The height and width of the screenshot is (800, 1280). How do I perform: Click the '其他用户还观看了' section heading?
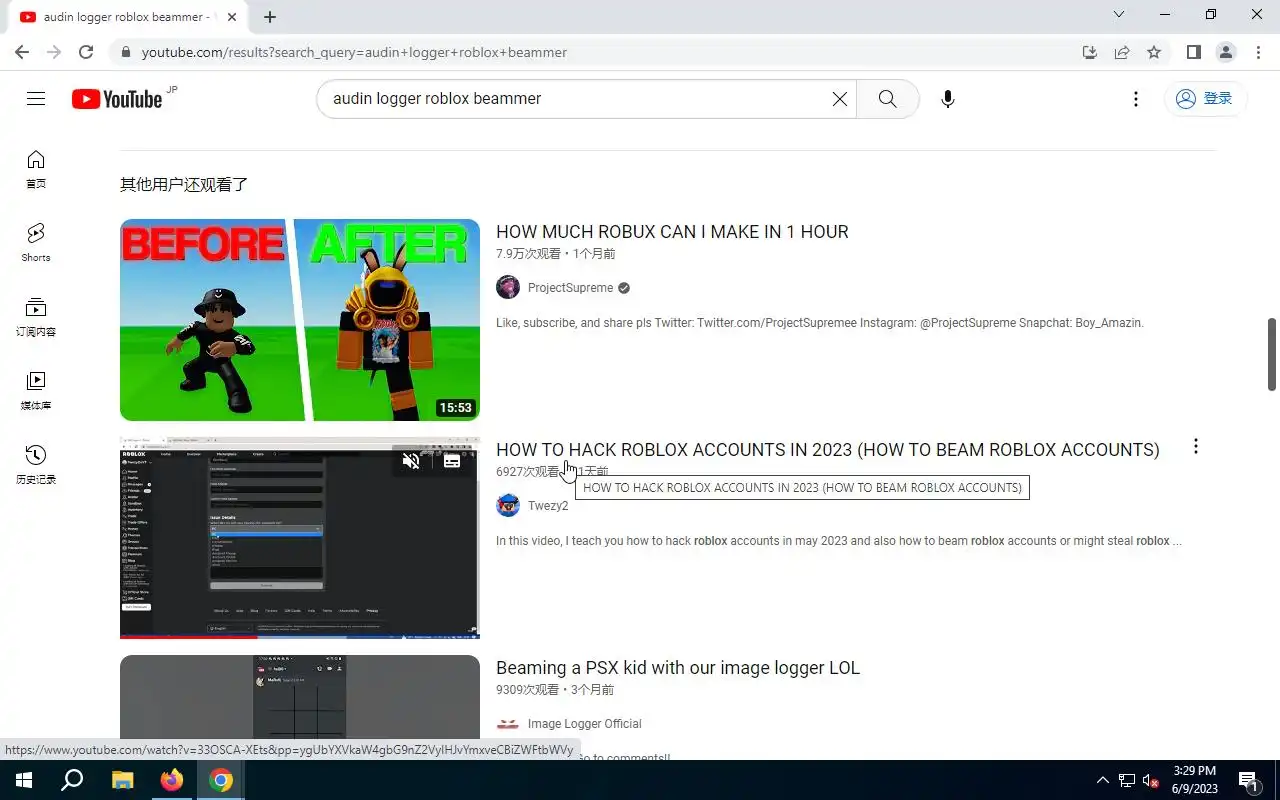184,184
